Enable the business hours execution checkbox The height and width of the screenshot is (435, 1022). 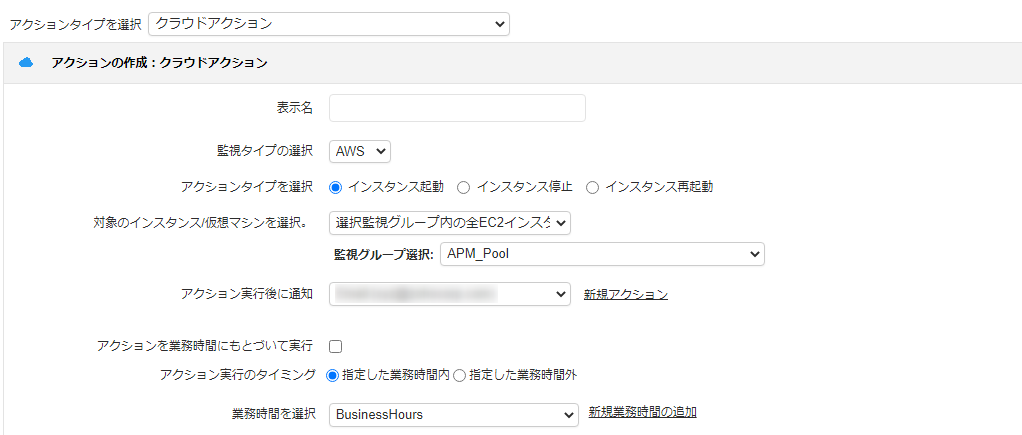[336, 347]
